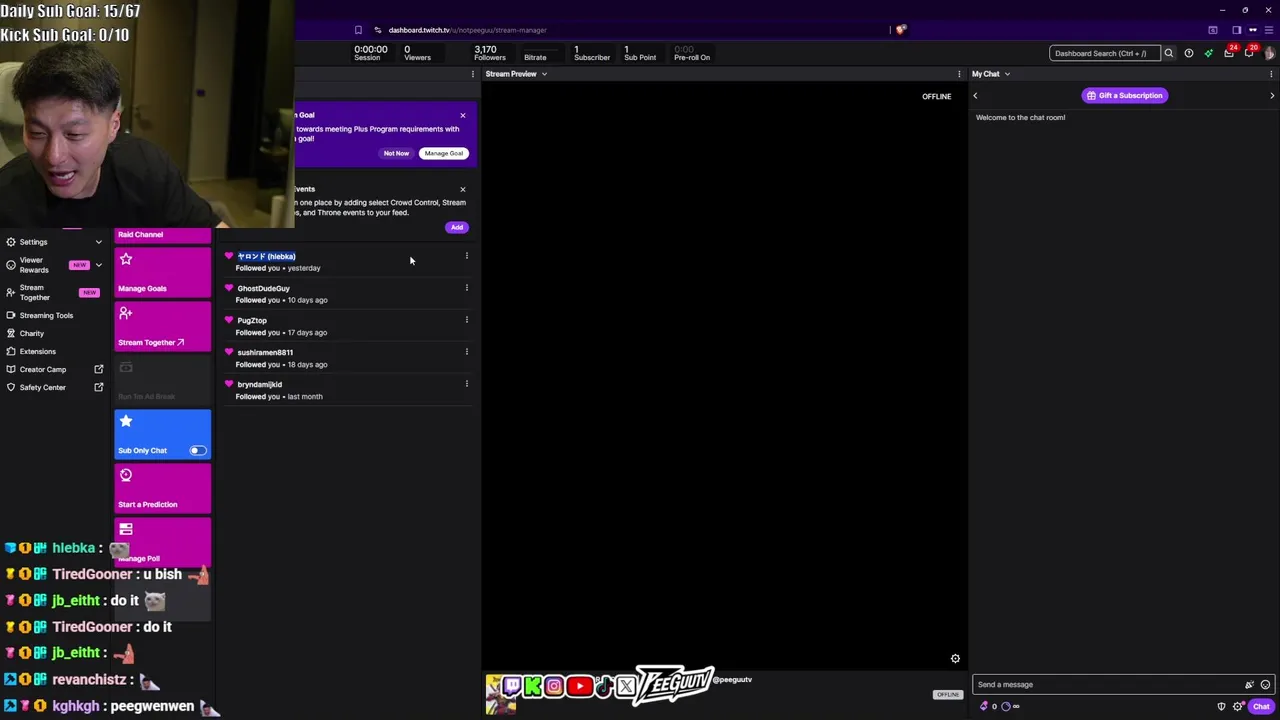Open chat settings gear icon
The image size is (1280, 720).
(x=1238, y=706)
